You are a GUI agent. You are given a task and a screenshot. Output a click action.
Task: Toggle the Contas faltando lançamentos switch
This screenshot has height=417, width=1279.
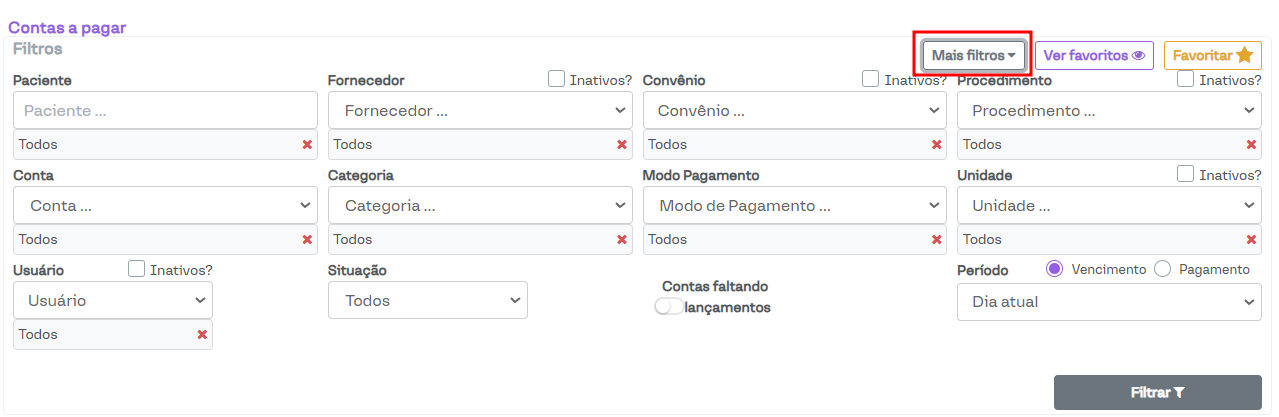pos(668,307)
